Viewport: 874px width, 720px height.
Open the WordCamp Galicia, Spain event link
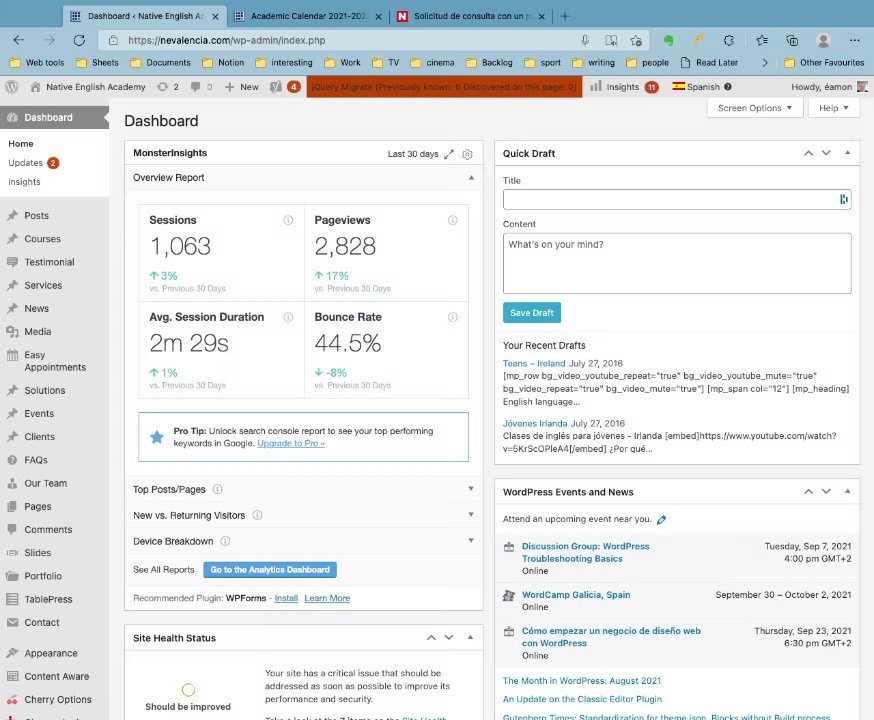[576, 595]
